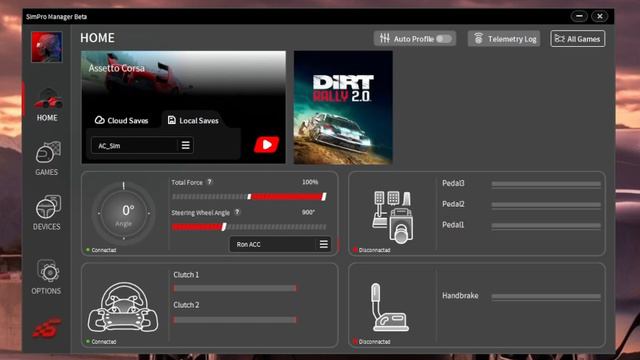Close the SimPro Manager window
The height and width of the screenshot is (360, 640).
coord(600,16)
